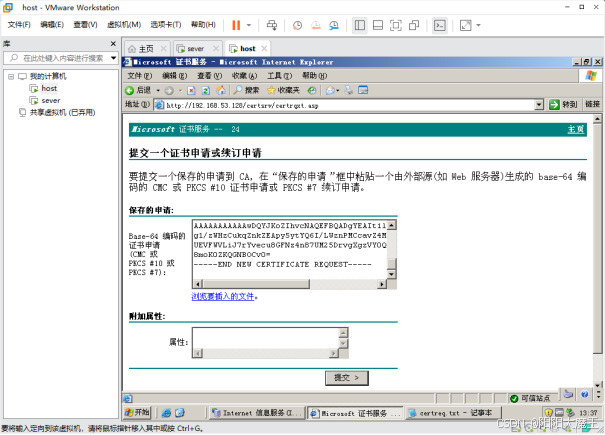Switch to Internet 信息服务 taskbar window

[x=257, y=413]
